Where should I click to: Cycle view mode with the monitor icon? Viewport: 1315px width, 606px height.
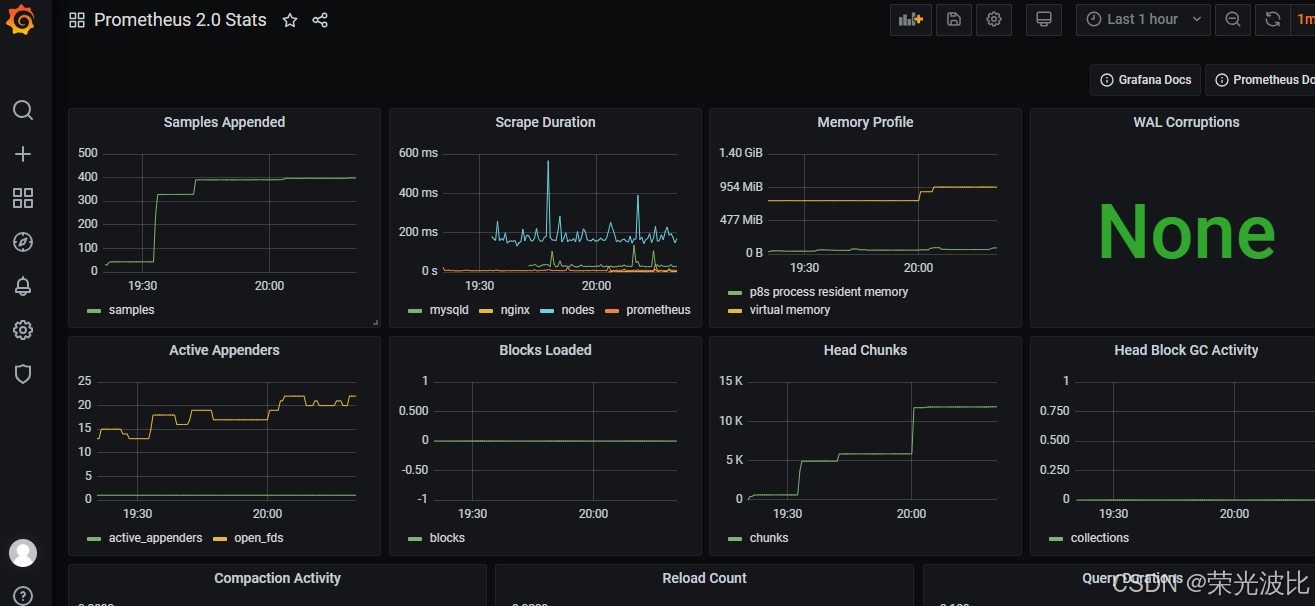1044,19
